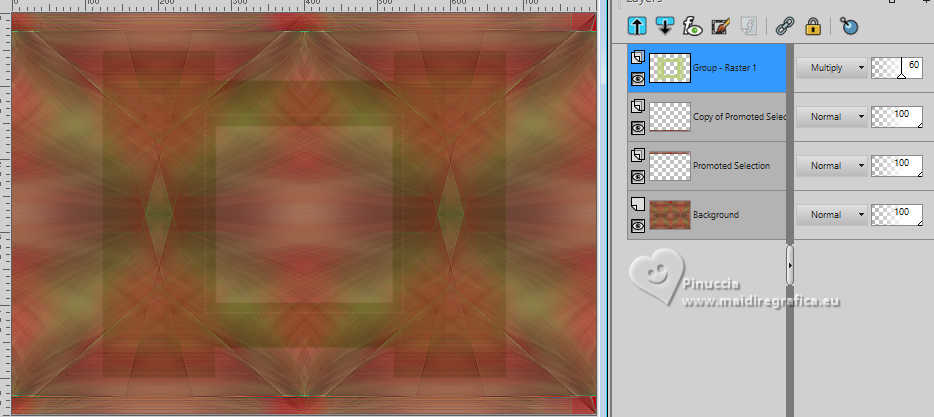Select Copy of Promoted Selection thumbnail

coord(670,117)
